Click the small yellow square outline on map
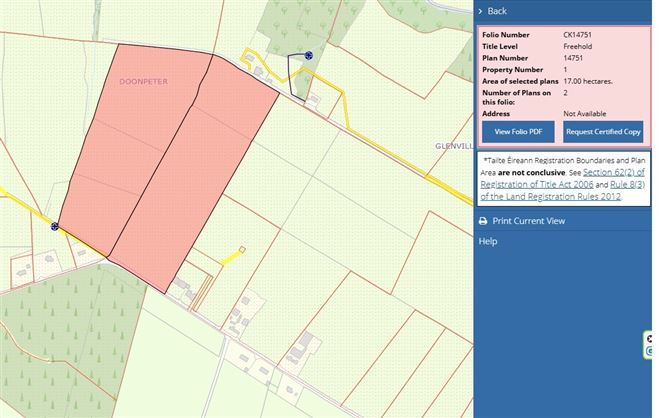This screenshot has width=668, height=418. (241, 249)
